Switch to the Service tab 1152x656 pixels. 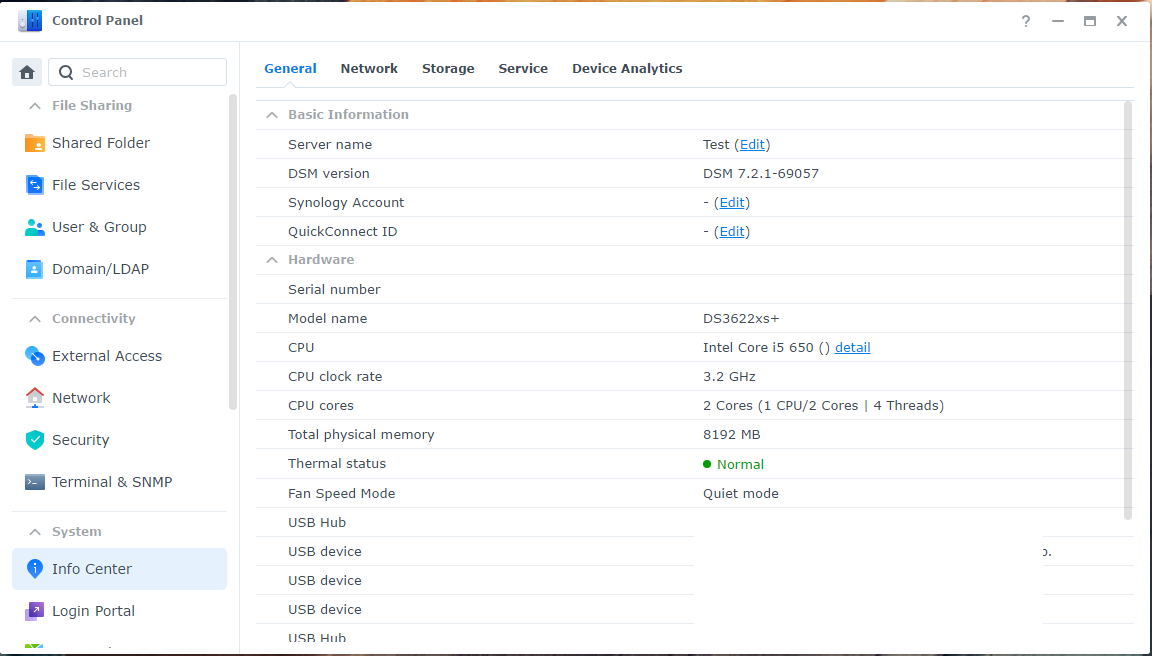point(523,68)
